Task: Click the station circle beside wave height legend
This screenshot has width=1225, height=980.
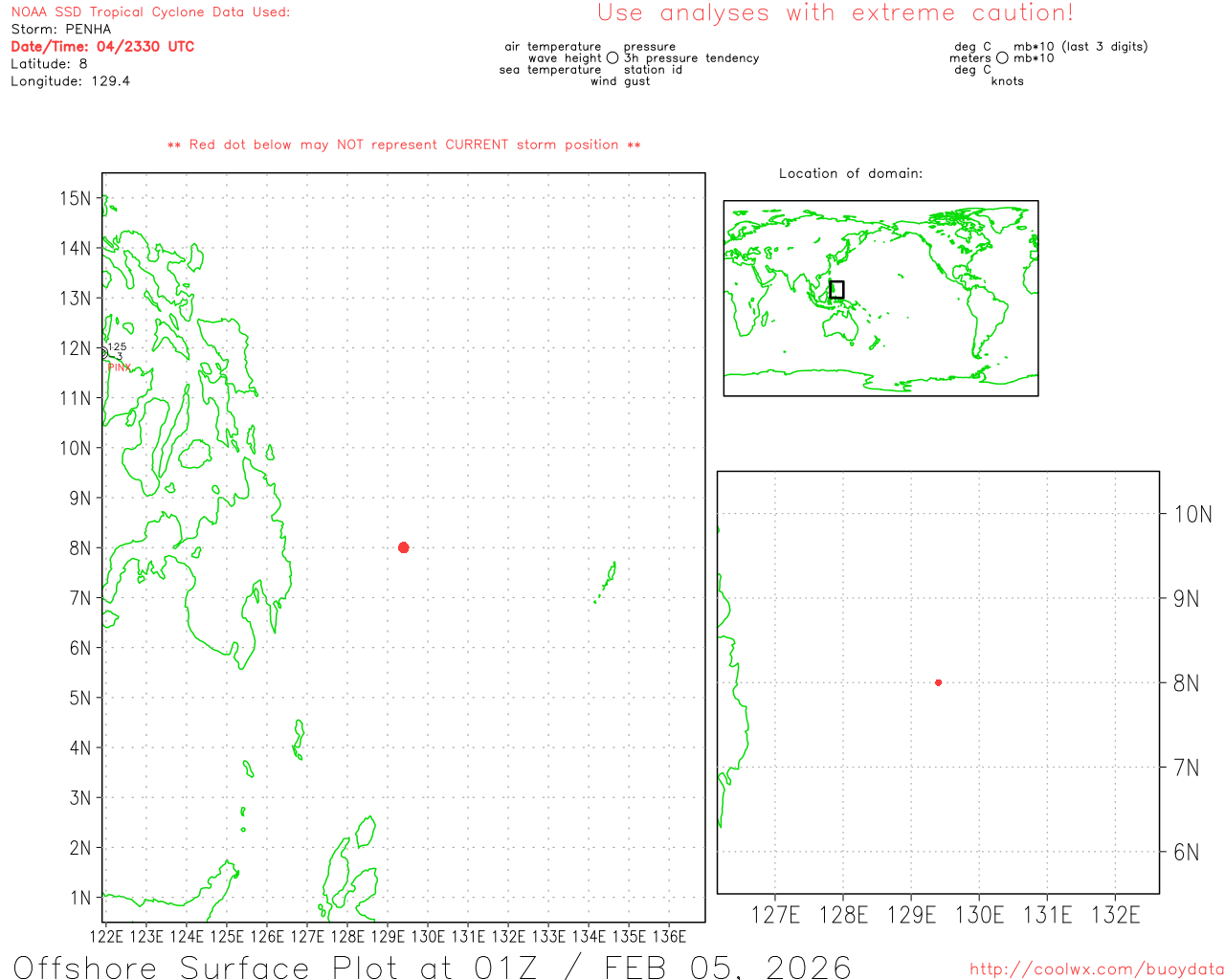Action: click(612, 58)
